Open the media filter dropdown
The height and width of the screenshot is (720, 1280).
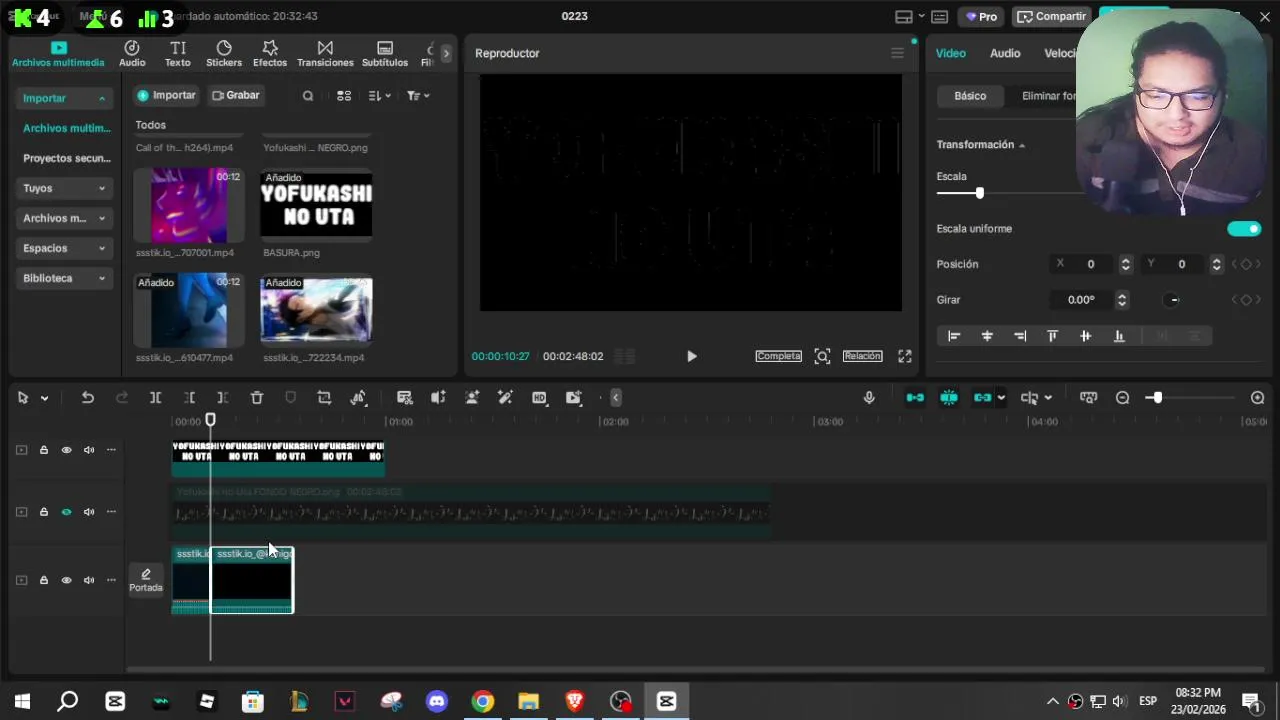pyautogui.click(x=418, y=96)
